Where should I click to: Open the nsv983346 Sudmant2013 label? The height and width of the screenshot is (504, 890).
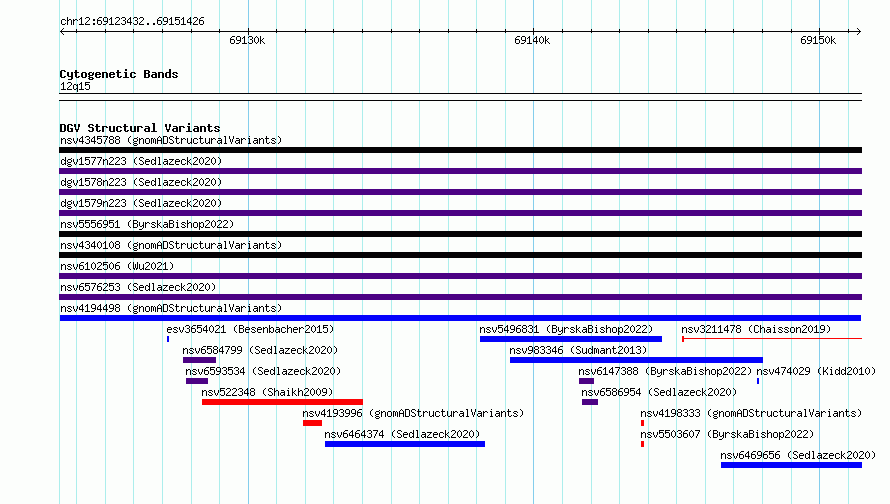pos(578,350)
